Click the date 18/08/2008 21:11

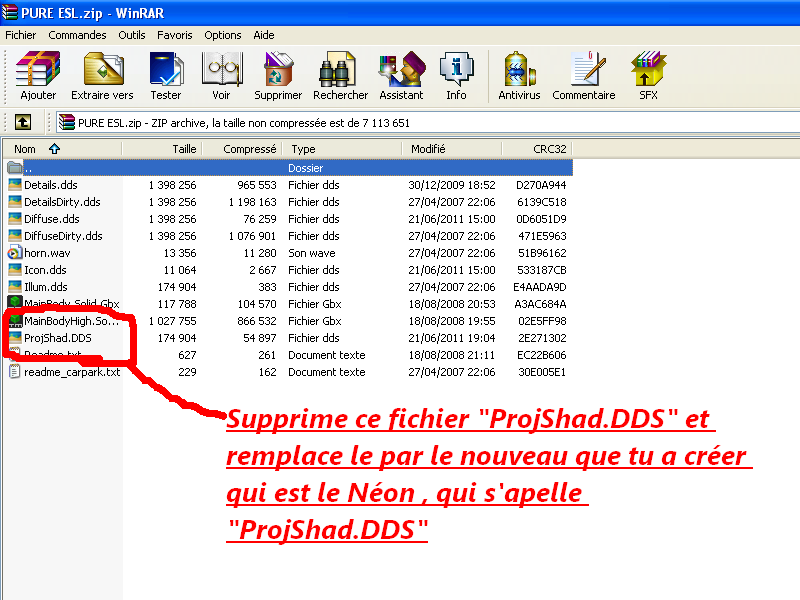[x=452, y=355]
